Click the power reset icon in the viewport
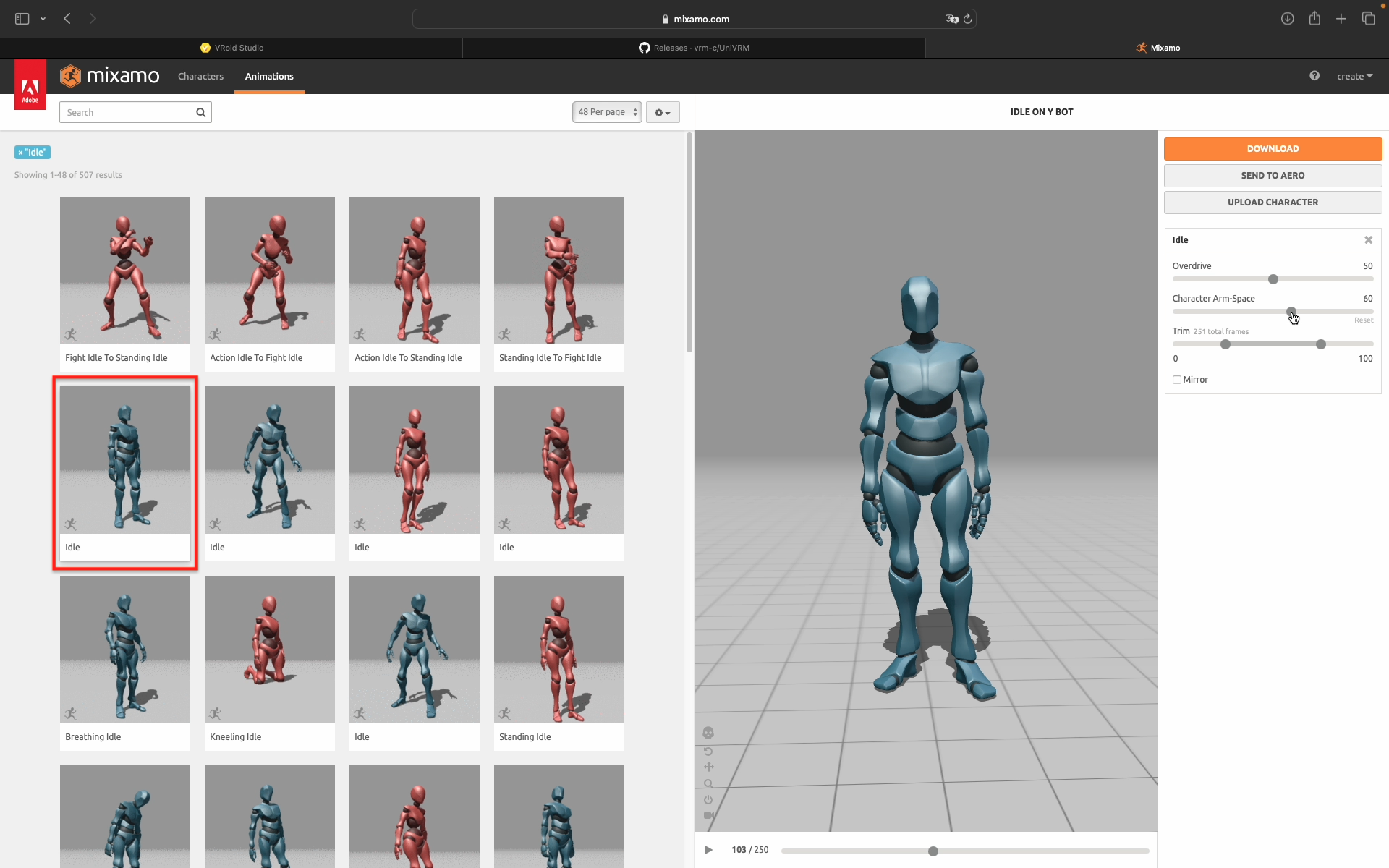 [708, 799]
